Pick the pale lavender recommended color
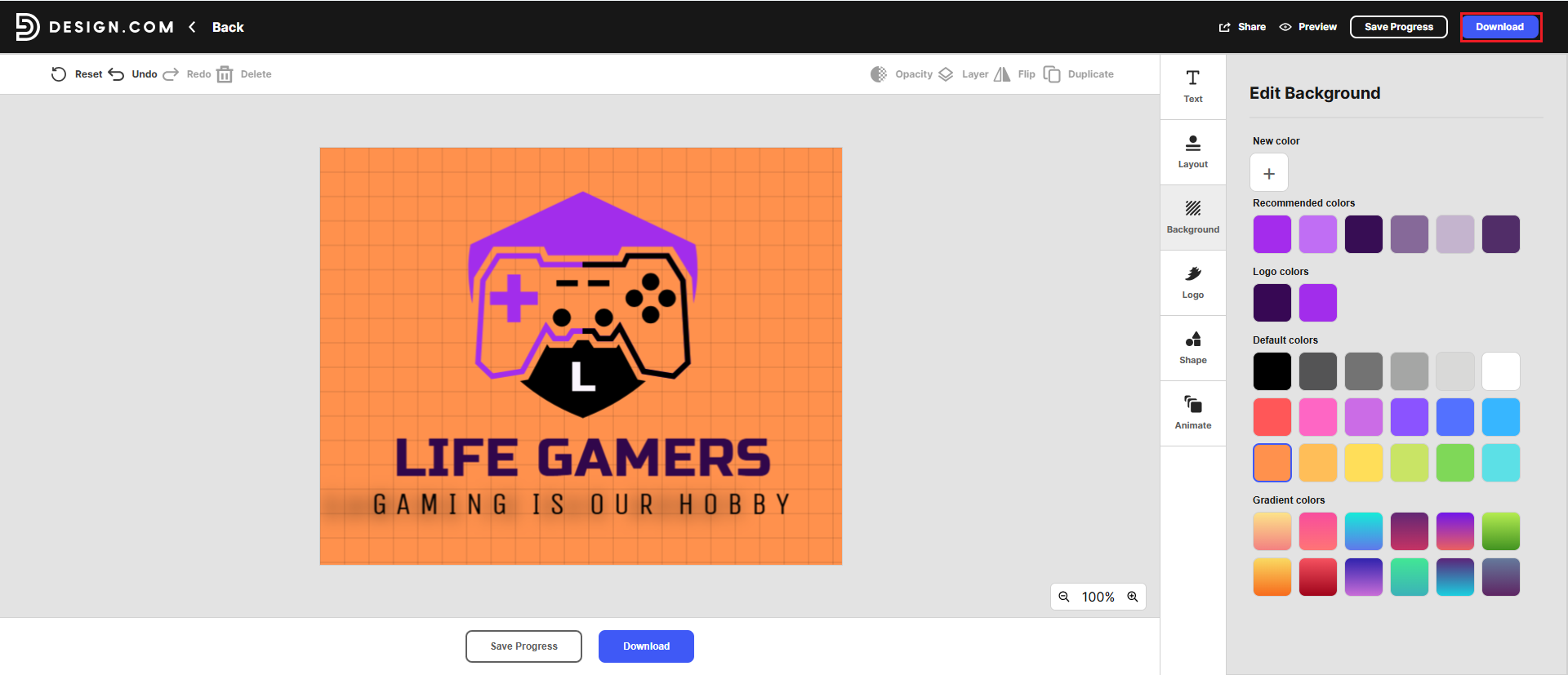The width and height of the screenshot is (1568, 675). pos(1455,234)
